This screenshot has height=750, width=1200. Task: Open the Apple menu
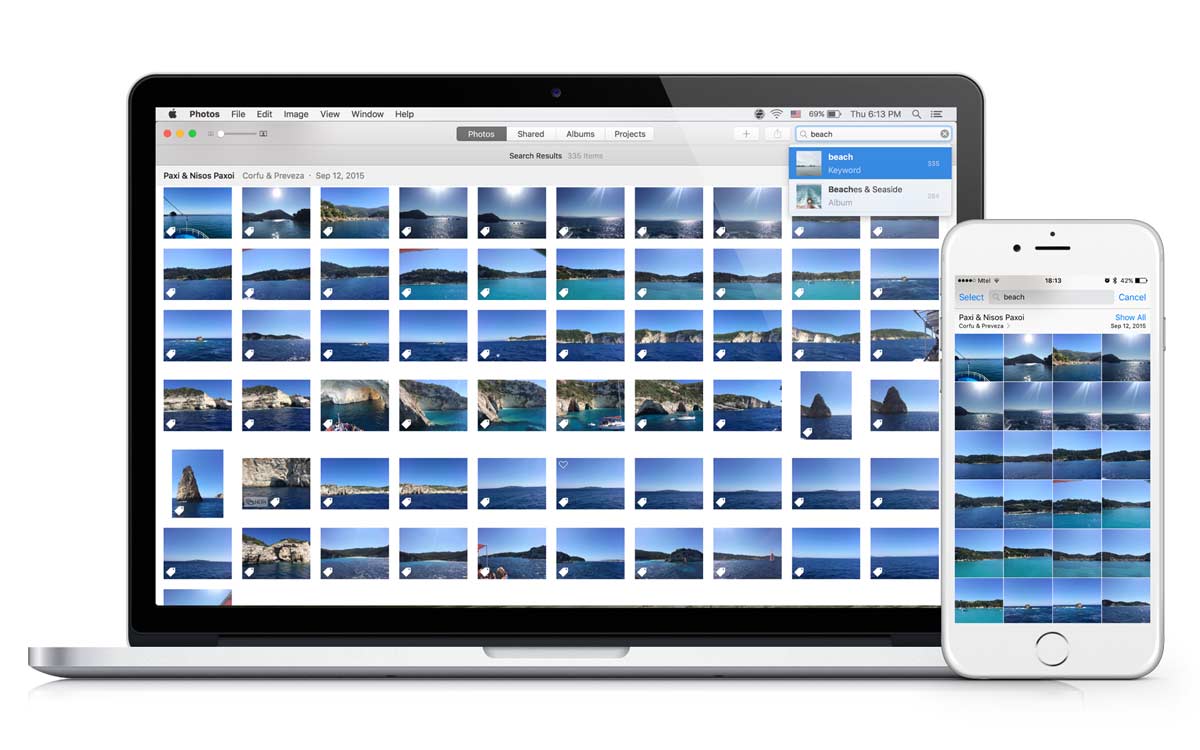(x=172, y=114)
